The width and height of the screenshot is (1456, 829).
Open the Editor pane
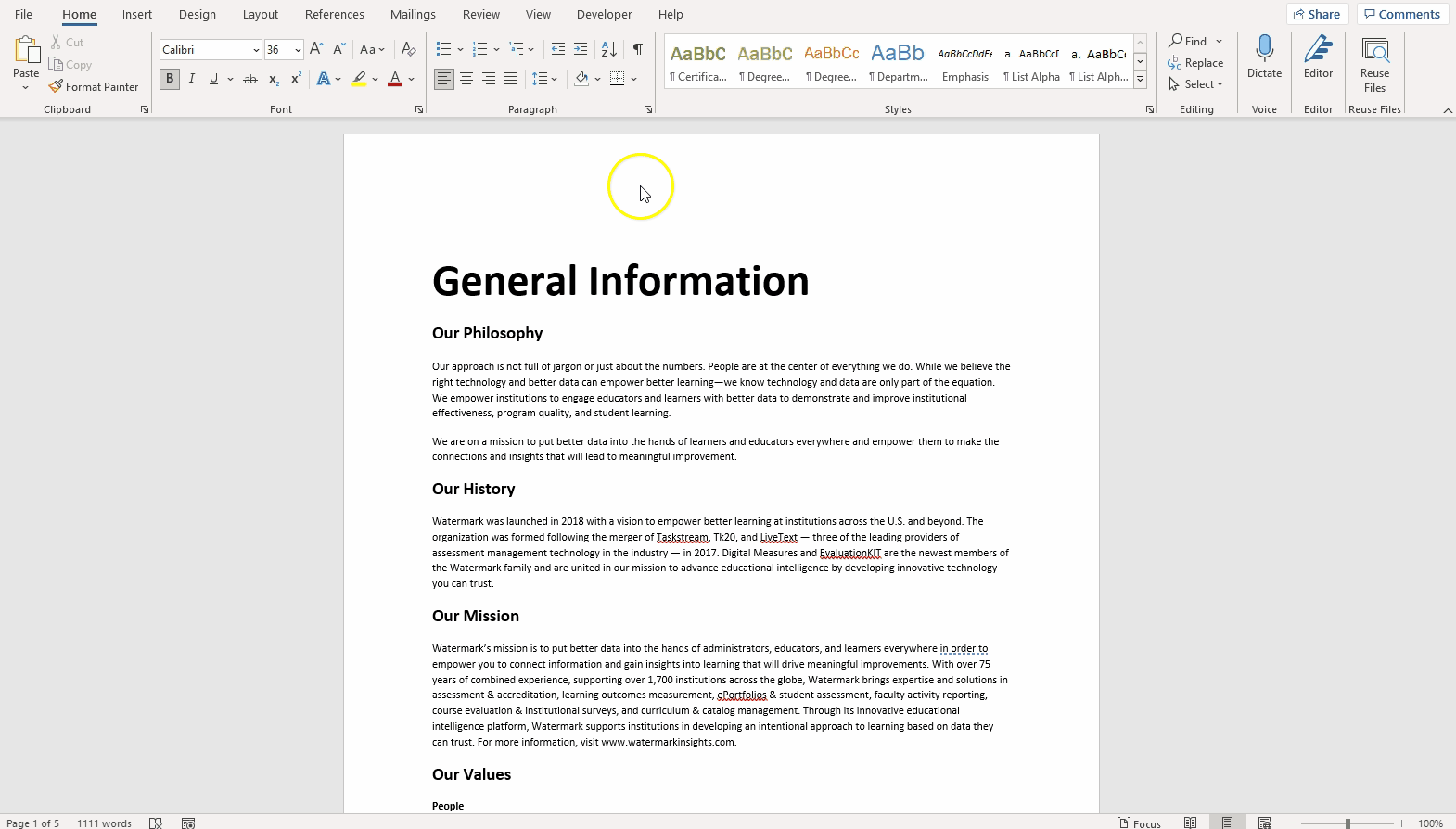point(1318,57)
